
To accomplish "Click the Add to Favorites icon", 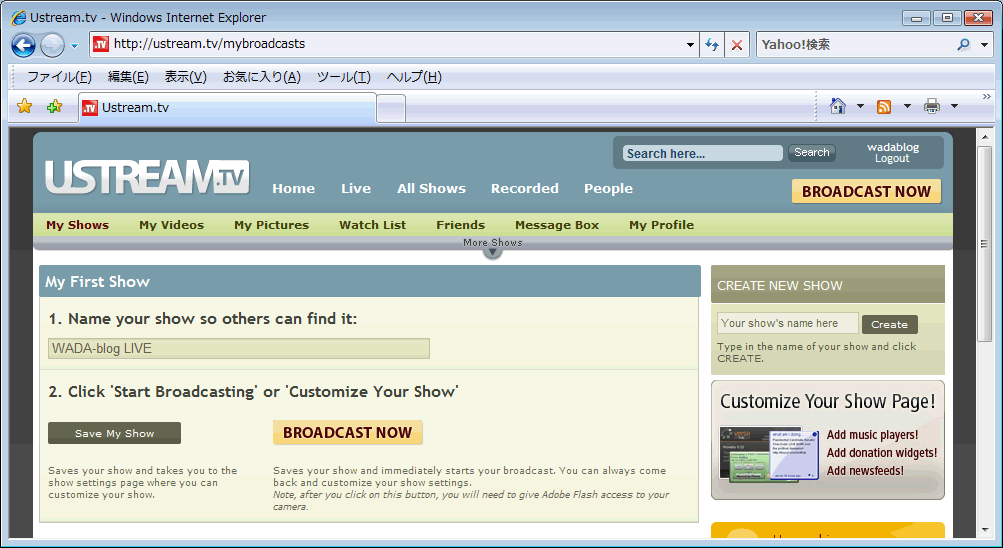I will point(54,107).
